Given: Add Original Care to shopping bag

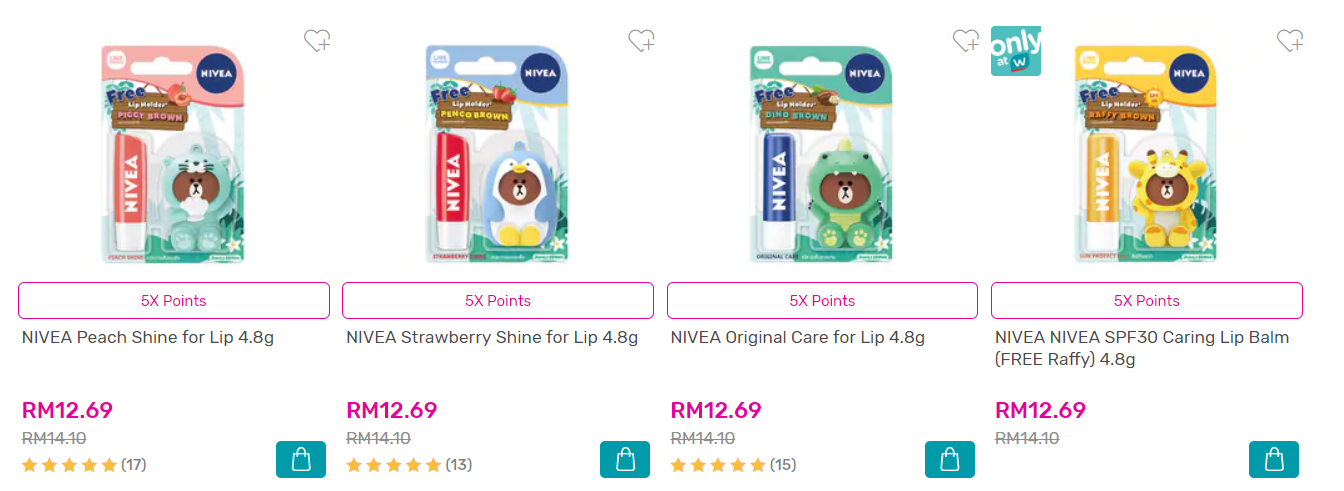Looking at the screenshot, I should point(949,460).
